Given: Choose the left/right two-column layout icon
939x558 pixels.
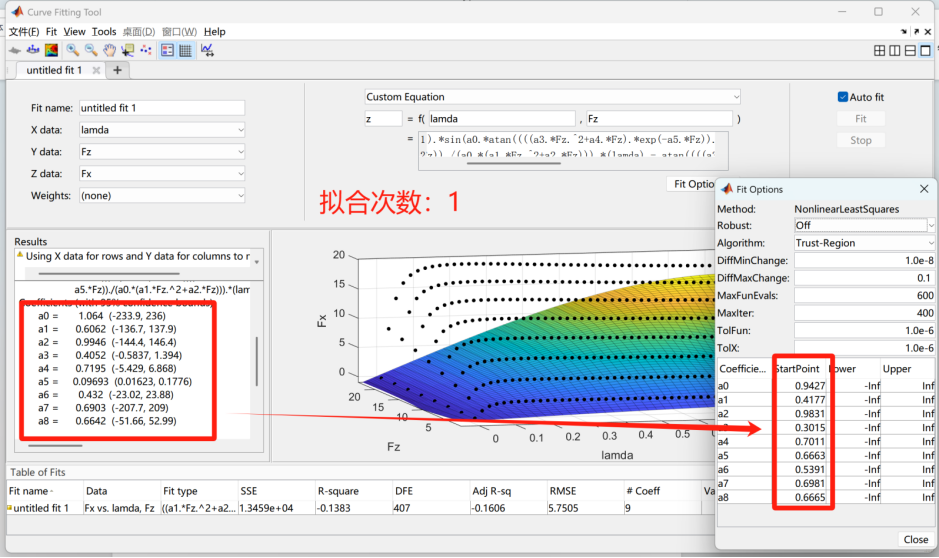Looking at the screenshot, I should 895,50.
